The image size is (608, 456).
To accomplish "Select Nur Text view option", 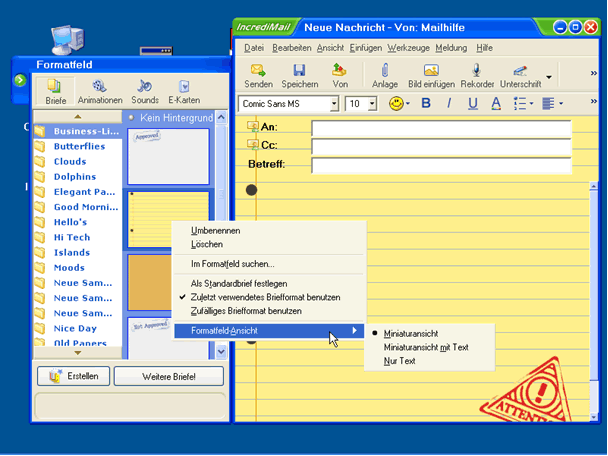I will pyautogui.click(x=399, y=361).
